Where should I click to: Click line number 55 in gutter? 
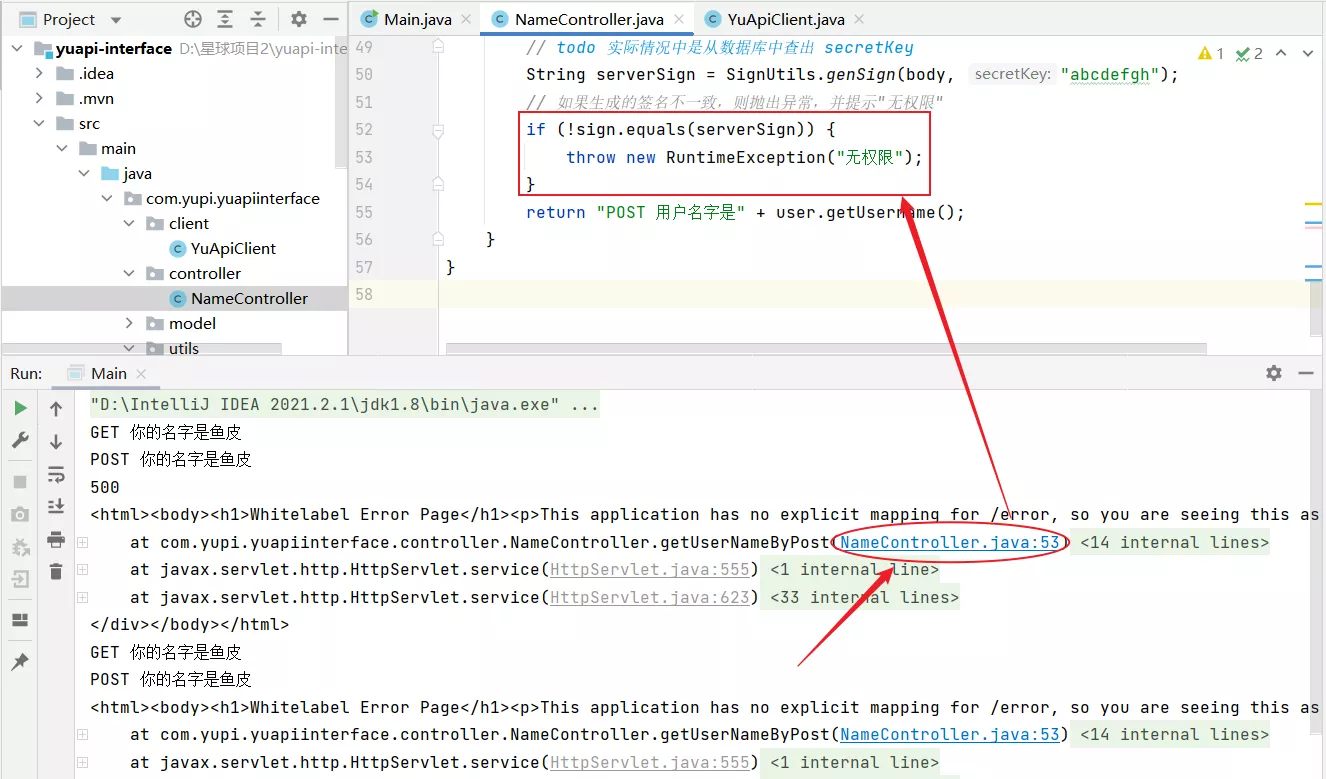(x=363, y=212)
